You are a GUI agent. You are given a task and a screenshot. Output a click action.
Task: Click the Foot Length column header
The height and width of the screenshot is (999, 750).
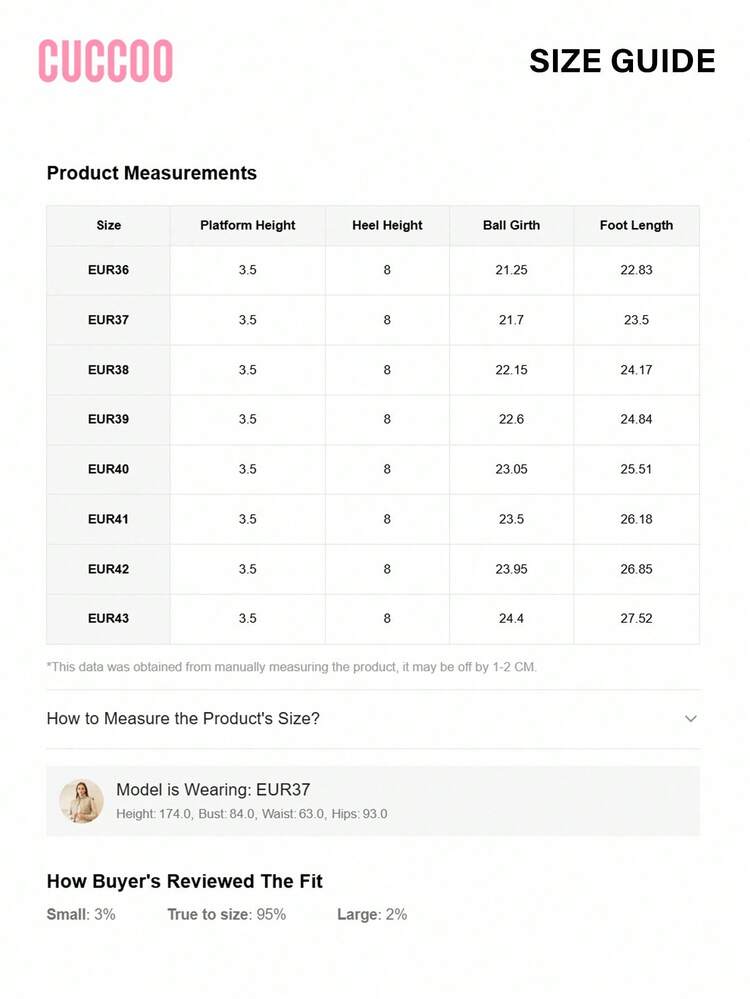(x=636, y=226)
